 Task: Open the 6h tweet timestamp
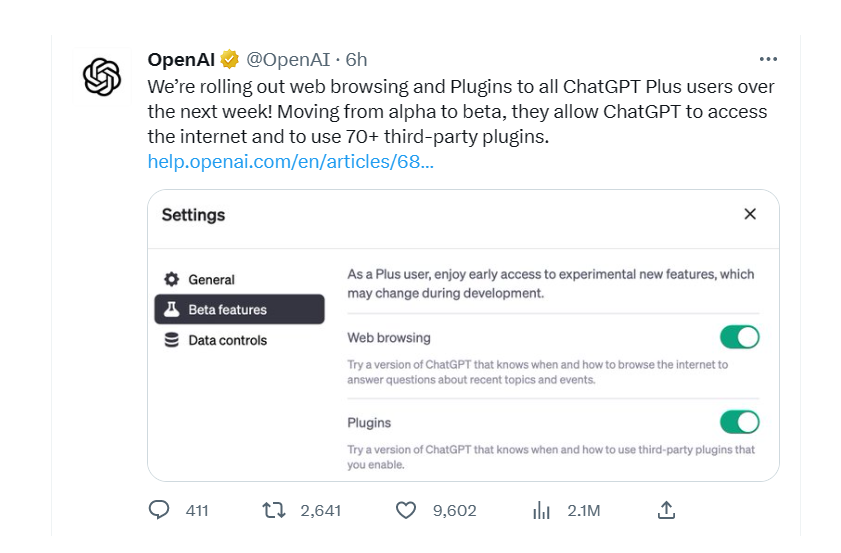356,59
